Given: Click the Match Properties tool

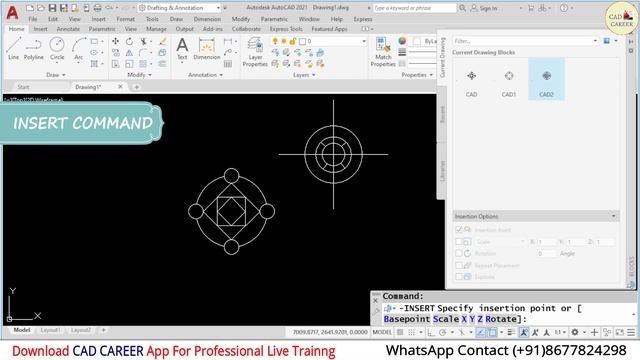Looking at the screenshot, I should coord(382,52).
